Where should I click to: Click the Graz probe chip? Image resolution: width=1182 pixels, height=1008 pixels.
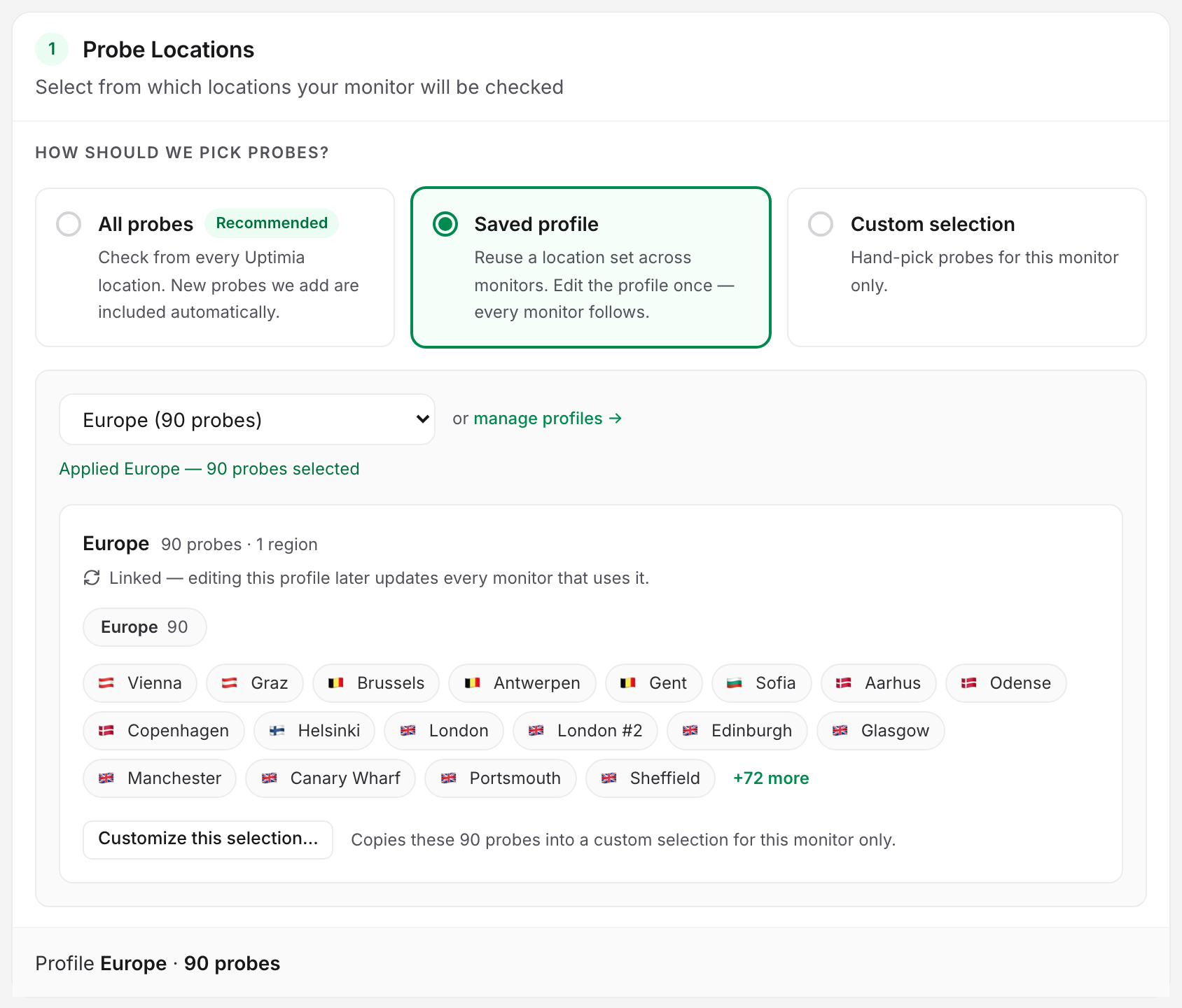point(255,683)
